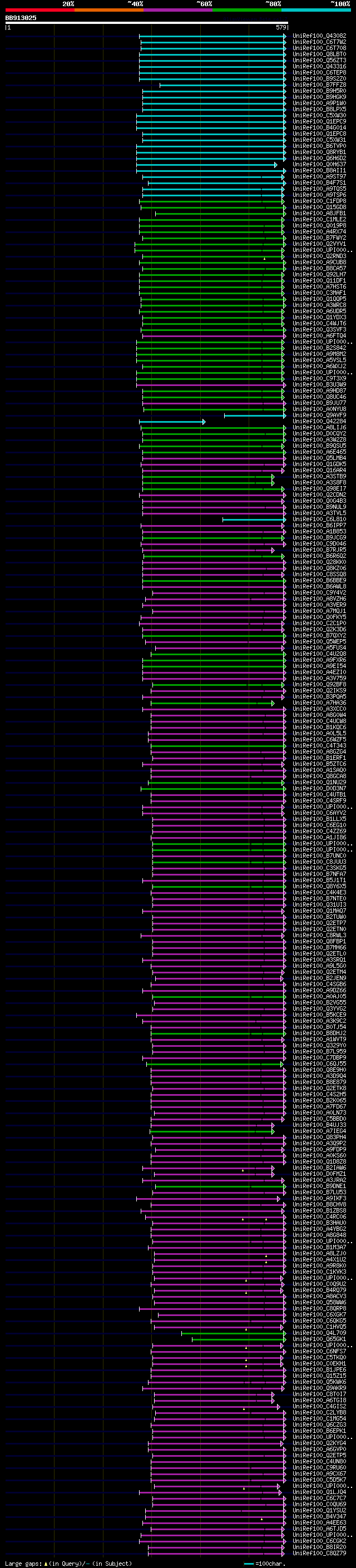This screenshot has height=1568, width=356.
Task: Click the red ~20% identity legend segment
Action: tap(39, 10)
